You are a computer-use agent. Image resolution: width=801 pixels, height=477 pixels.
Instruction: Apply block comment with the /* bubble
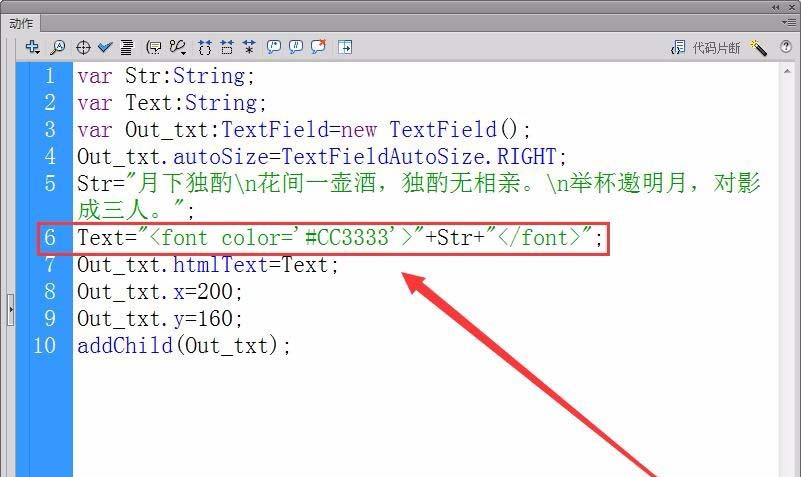tap(274, 47)
